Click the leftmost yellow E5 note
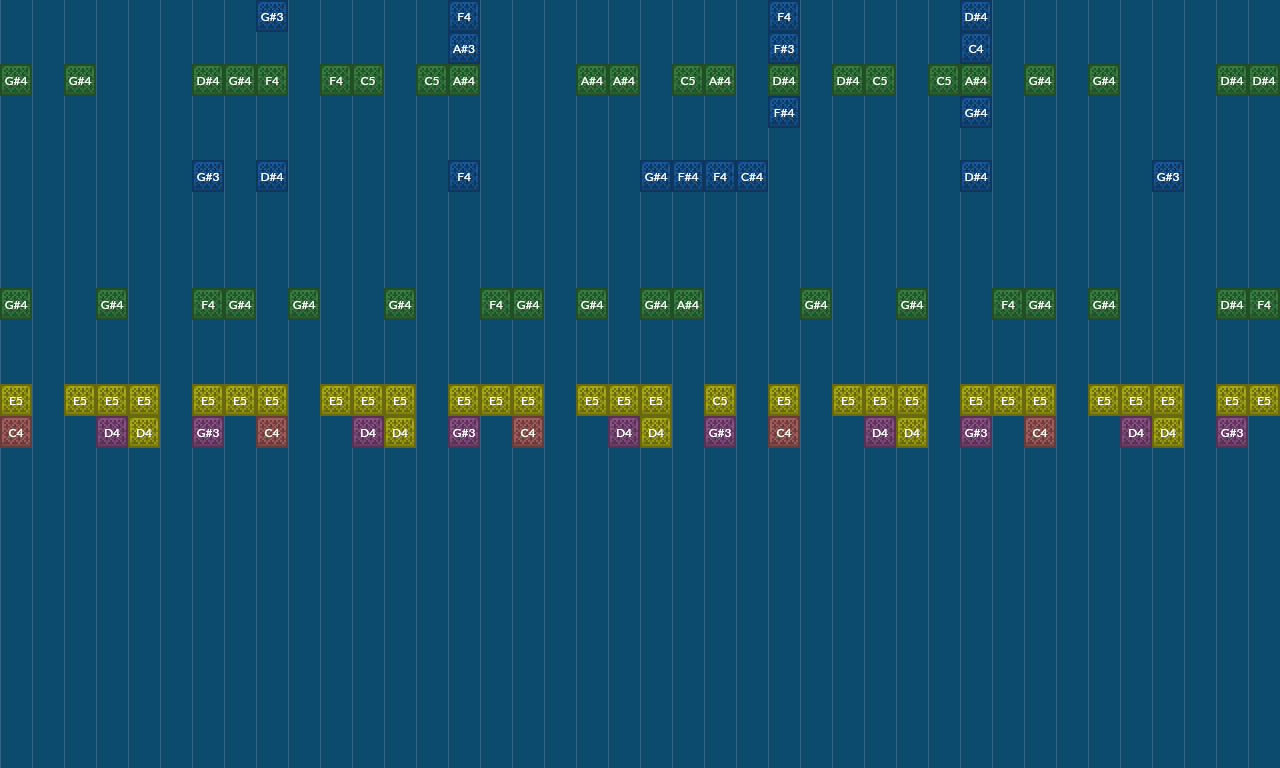Screen dimensions: 1280x768 tap(16, 401)
